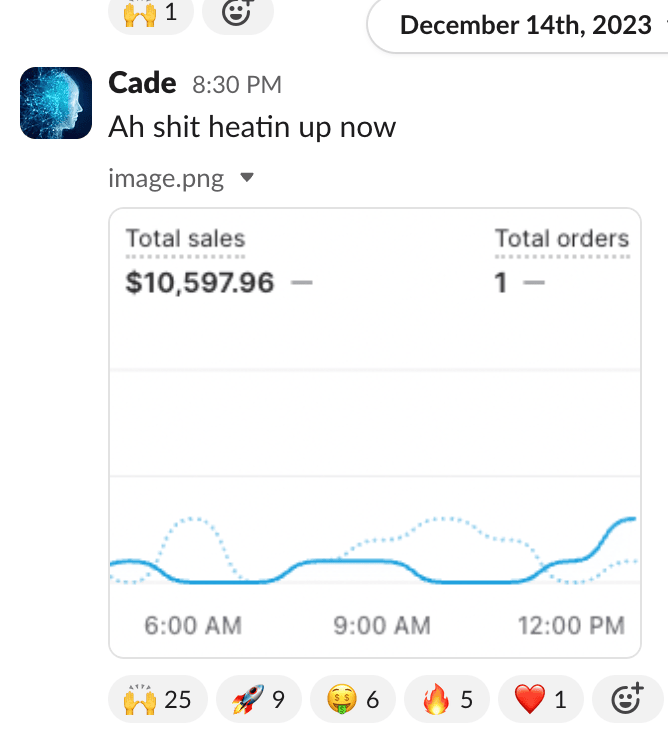668x744 pixels.
Task: Toggle the raised hands reaction with 25
Action: [156, 699]
